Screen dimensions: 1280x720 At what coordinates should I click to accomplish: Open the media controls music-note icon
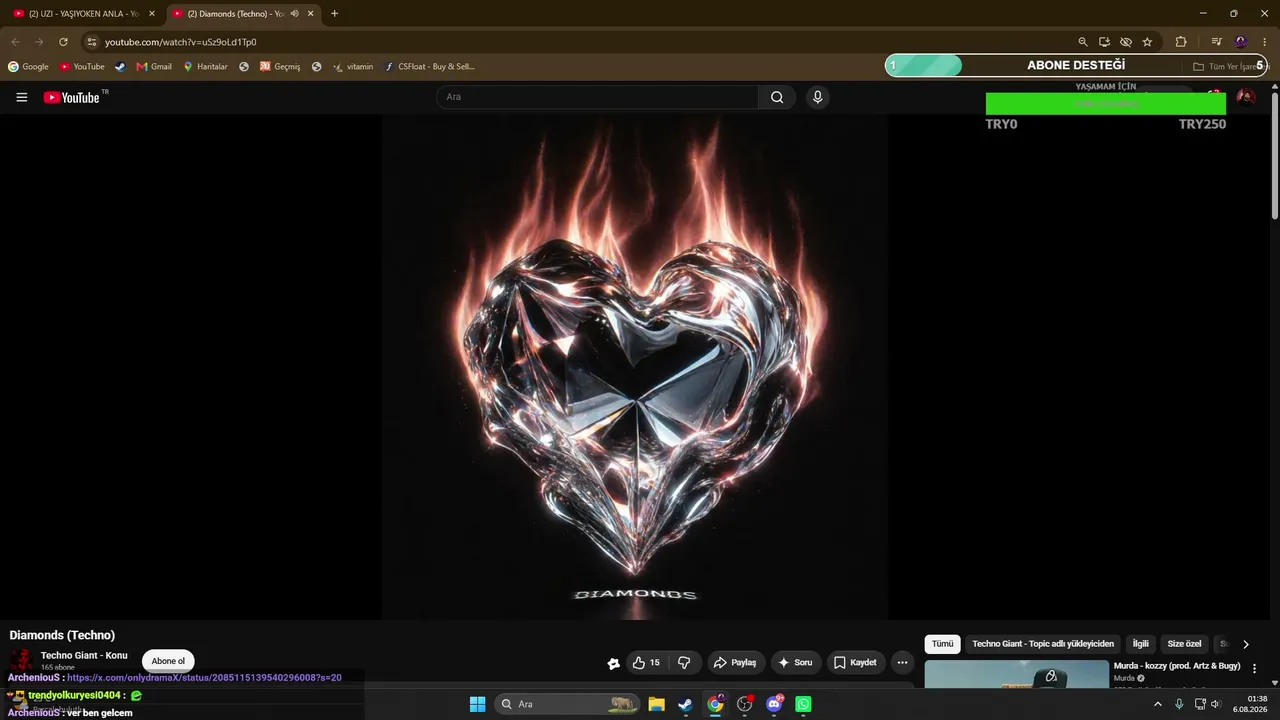point(1216,42)
